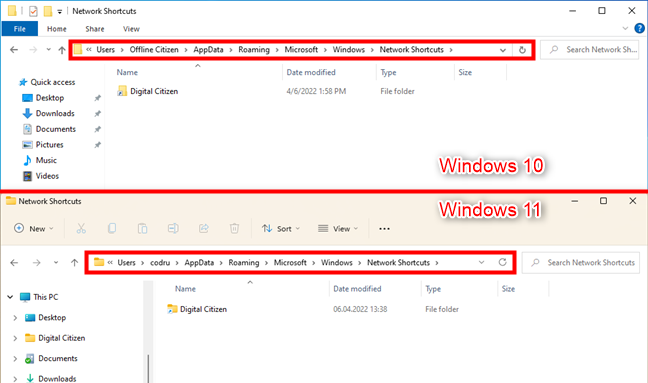Open Windows 11 address bar history dropdown

click(x=481, y=262)
